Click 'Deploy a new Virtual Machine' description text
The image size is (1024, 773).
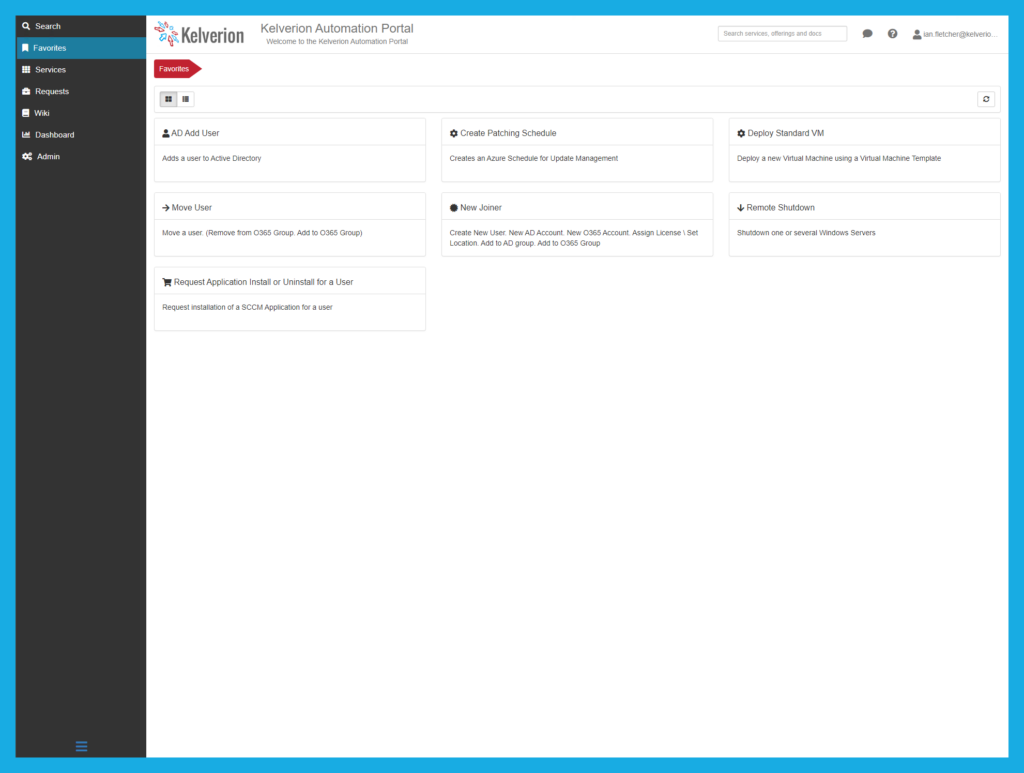pyautogui.click(x=839, y=158)
